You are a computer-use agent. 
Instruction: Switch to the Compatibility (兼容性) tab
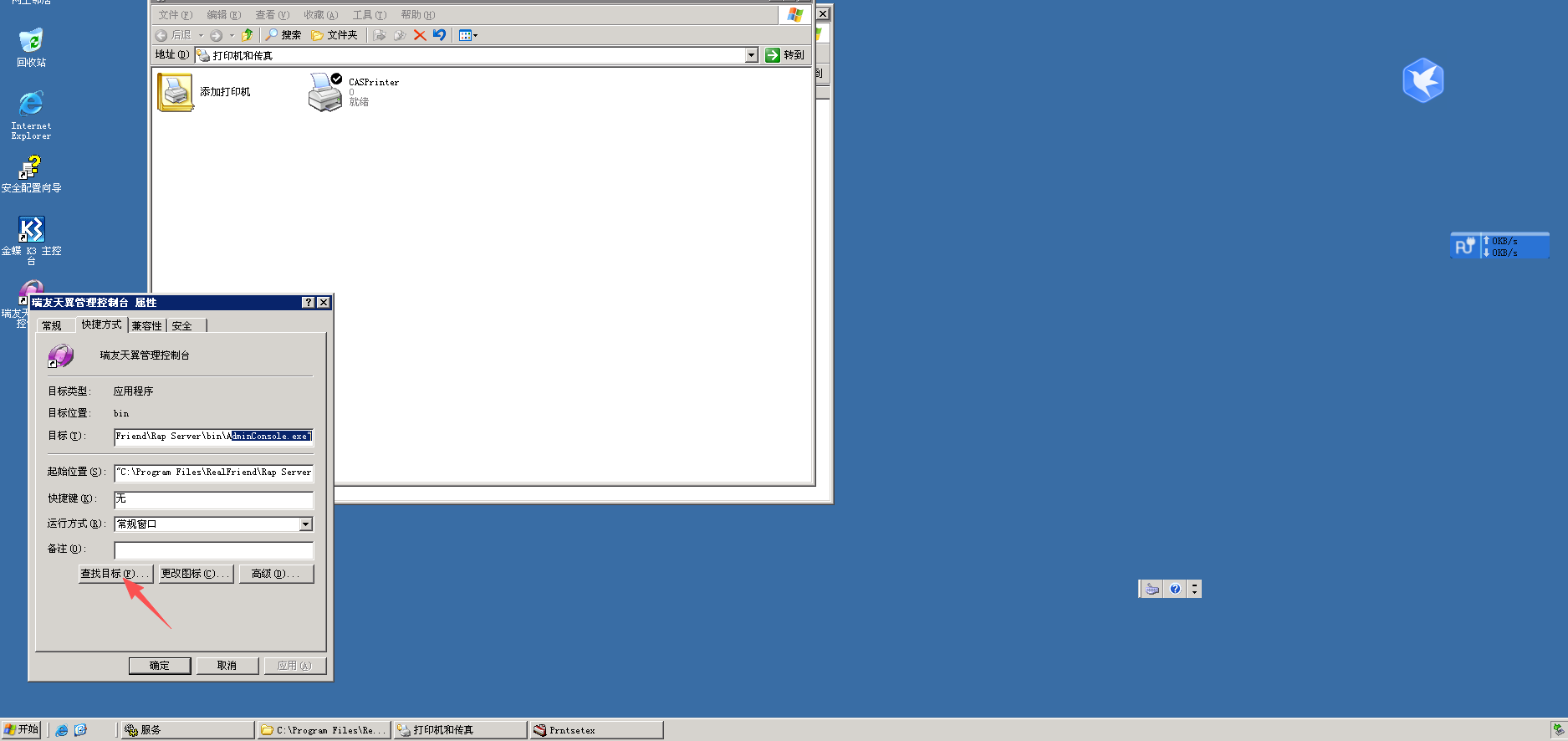[x=146, y=325]
